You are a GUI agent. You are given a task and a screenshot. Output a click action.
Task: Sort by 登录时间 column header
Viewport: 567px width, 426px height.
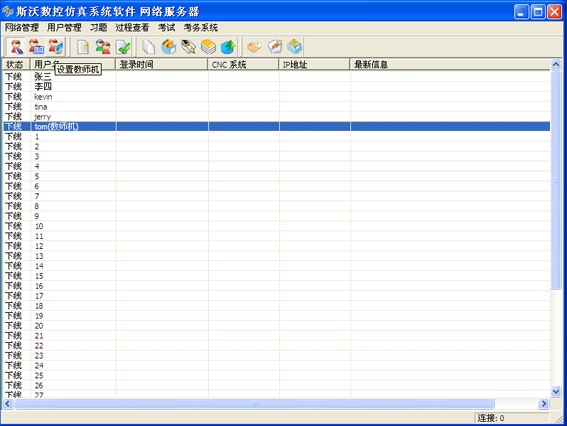[x=161, y=64]
